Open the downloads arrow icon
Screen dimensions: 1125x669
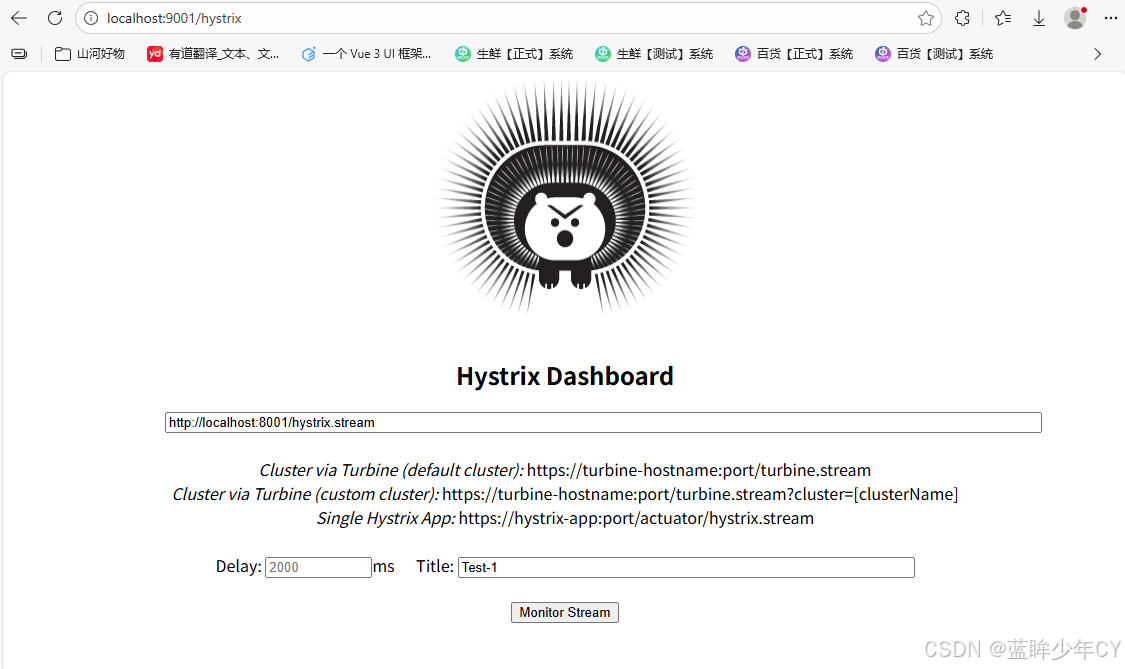[1038, 18]
